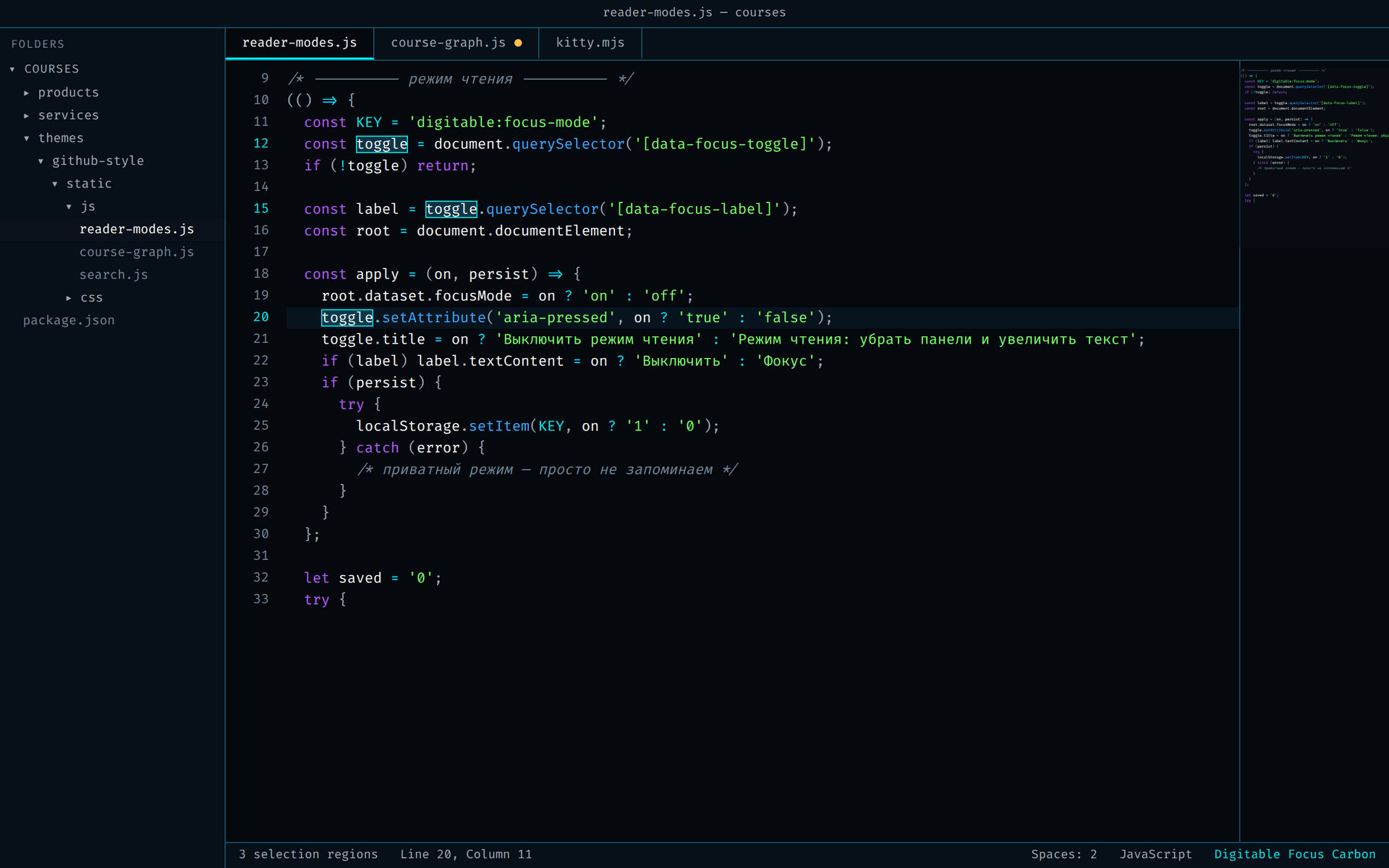Collapse the themes folder arrow
This screenshot has width=1389, height=868.
27,139
